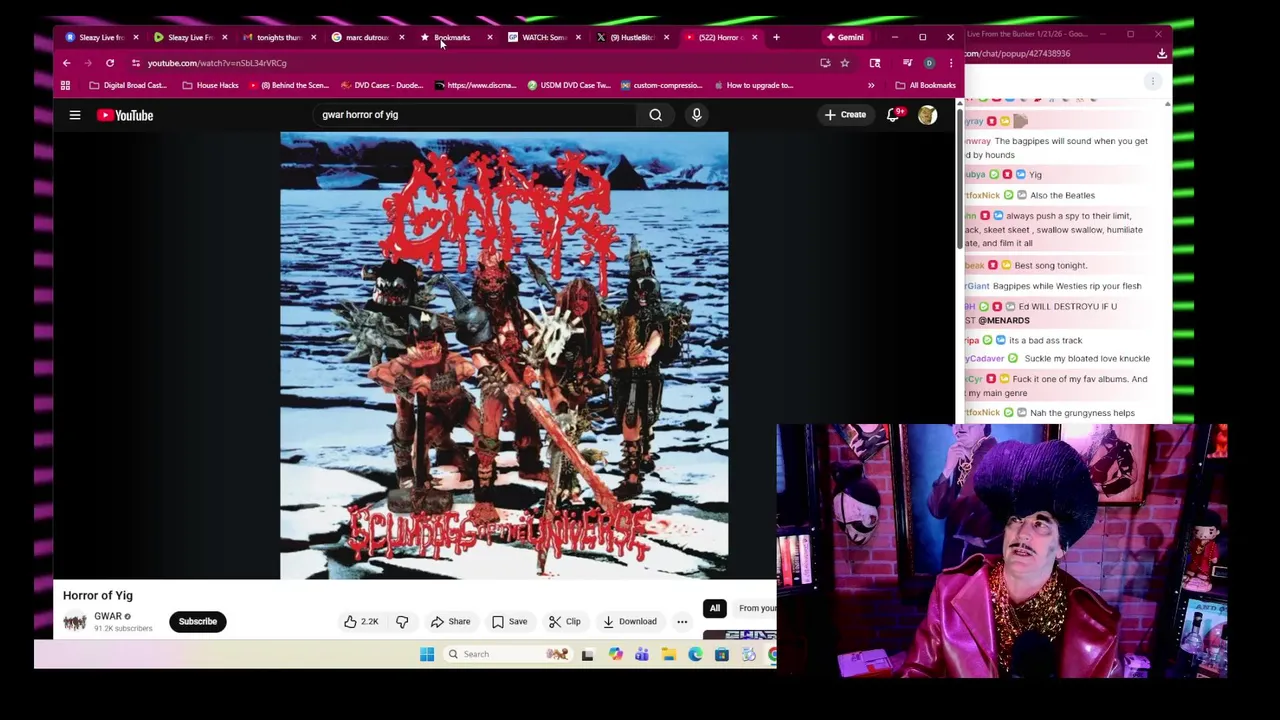Screen dimensions: 1280x720
Task: Click the three-dot menu in chat popup window
Action: [1152, 82]
